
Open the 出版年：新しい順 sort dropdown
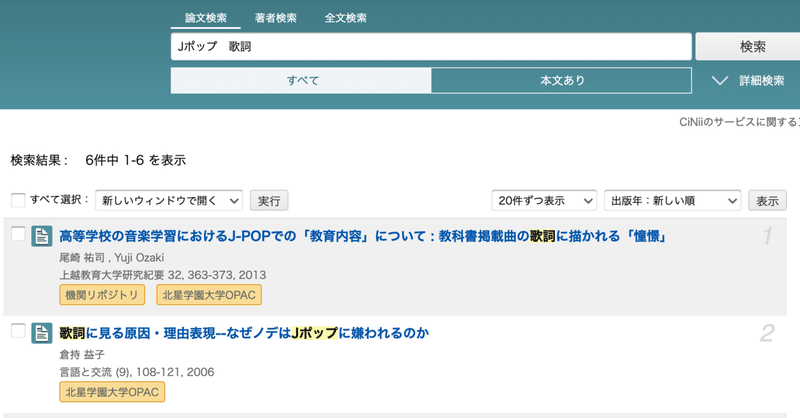672,201
